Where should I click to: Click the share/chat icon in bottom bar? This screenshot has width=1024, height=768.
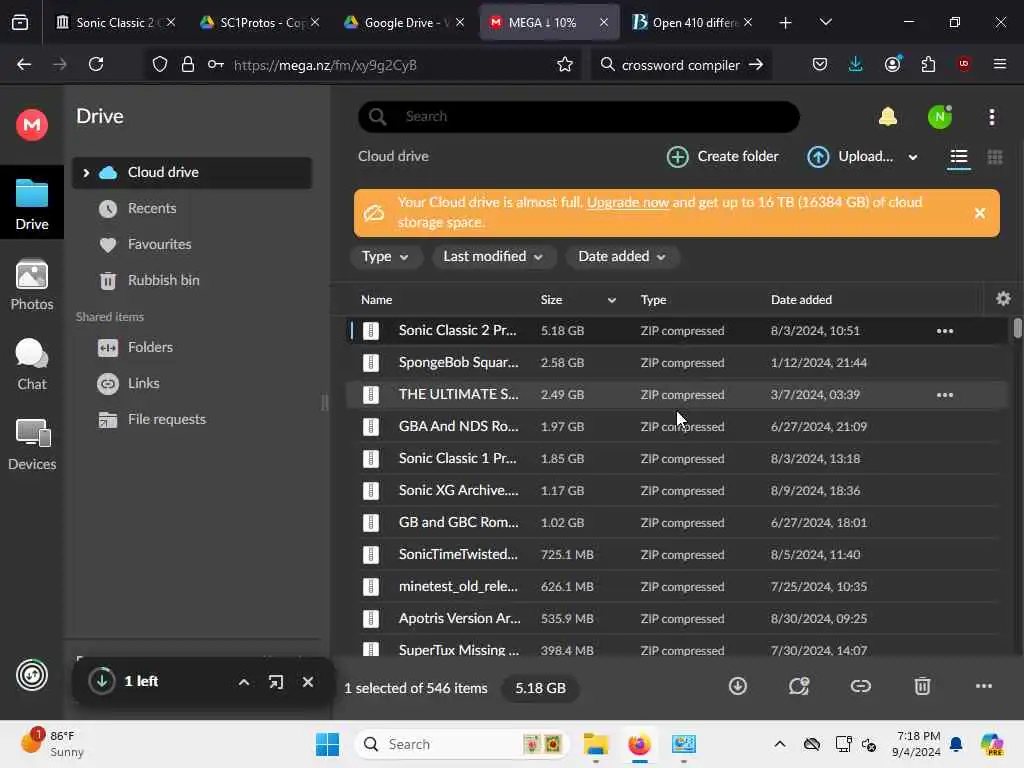tap(799, 686)
